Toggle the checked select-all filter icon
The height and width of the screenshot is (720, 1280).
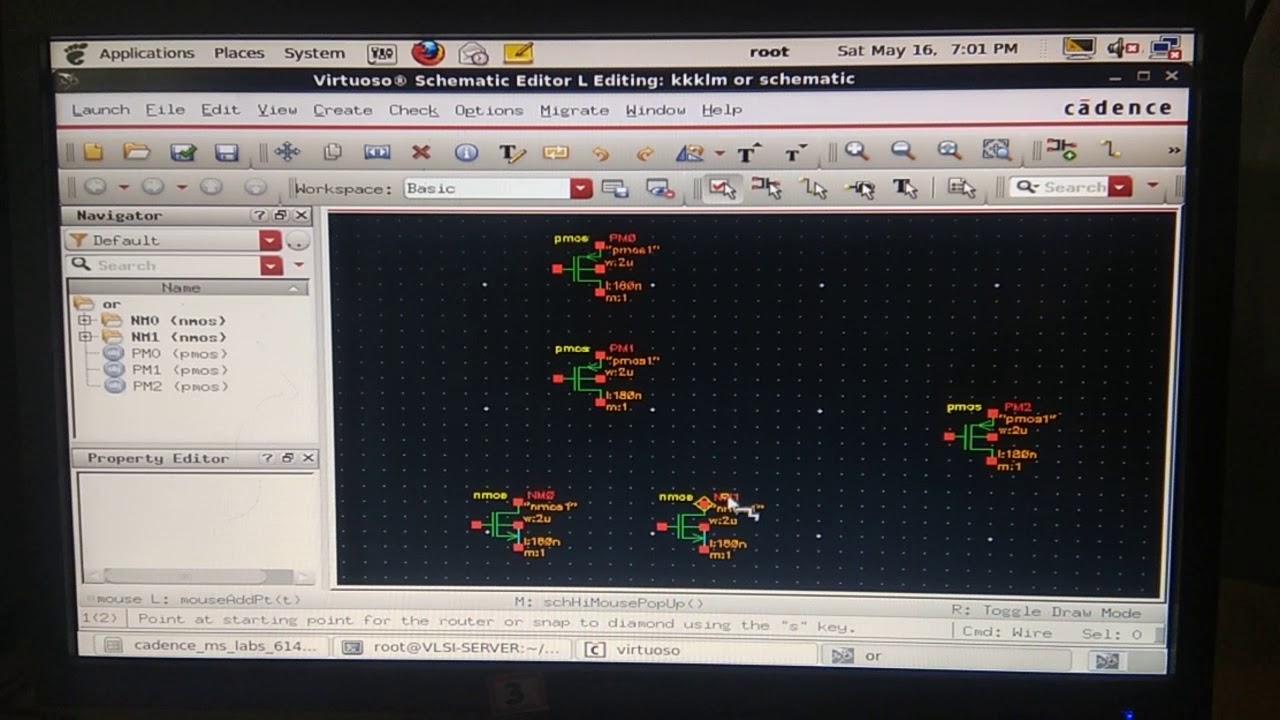[721, 188]
